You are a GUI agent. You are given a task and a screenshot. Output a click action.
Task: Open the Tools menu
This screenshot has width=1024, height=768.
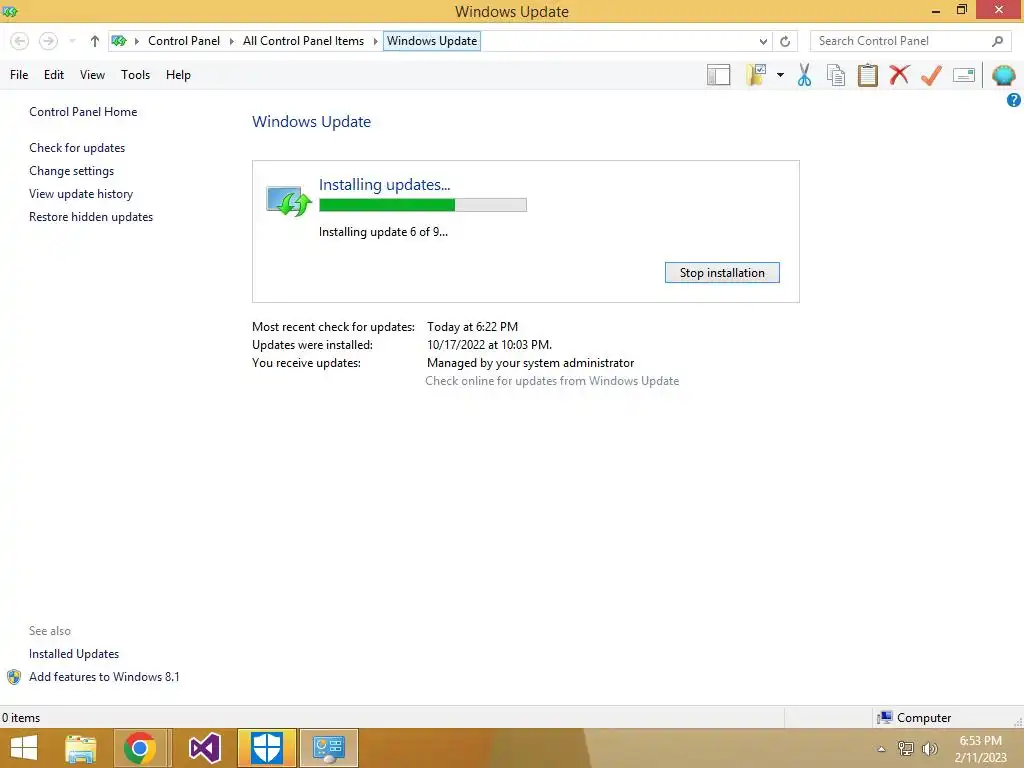coord(135,75)
